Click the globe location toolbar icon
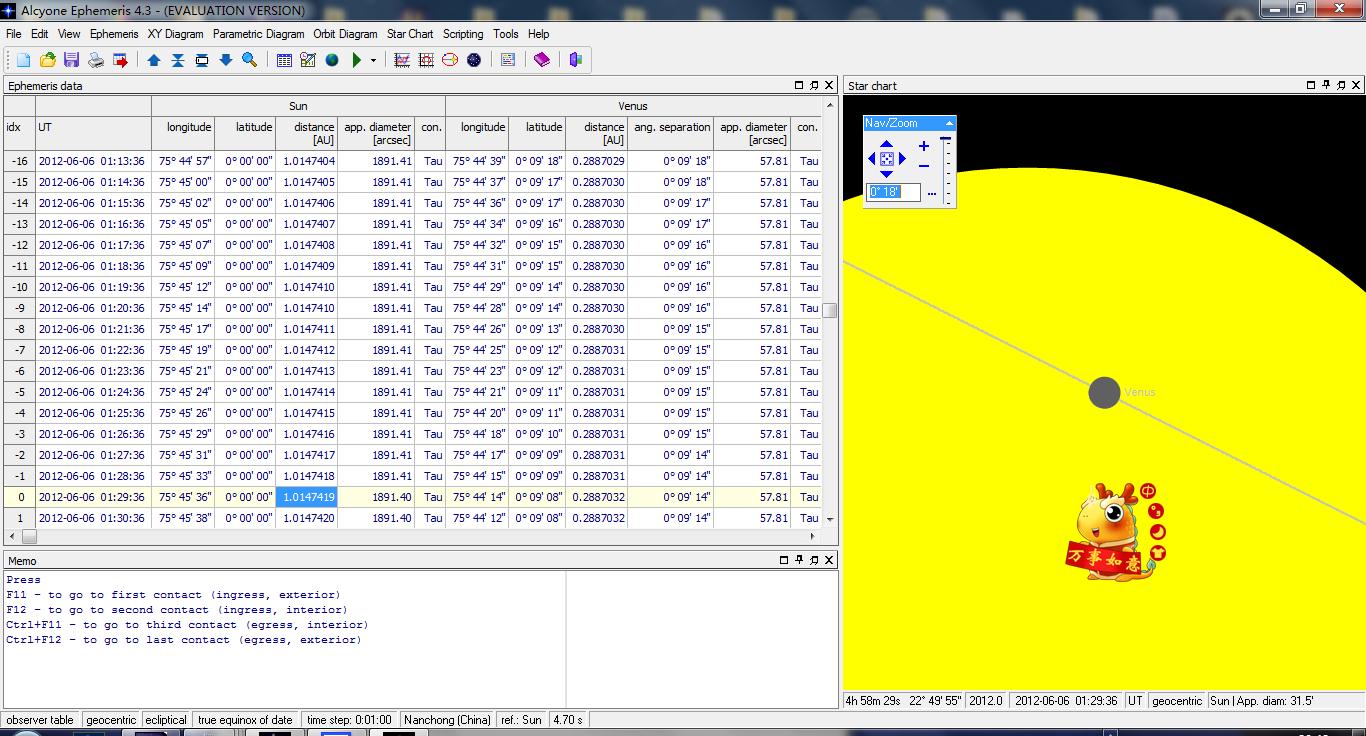This screenshot has height=736, width=1366. click(332, 60)
